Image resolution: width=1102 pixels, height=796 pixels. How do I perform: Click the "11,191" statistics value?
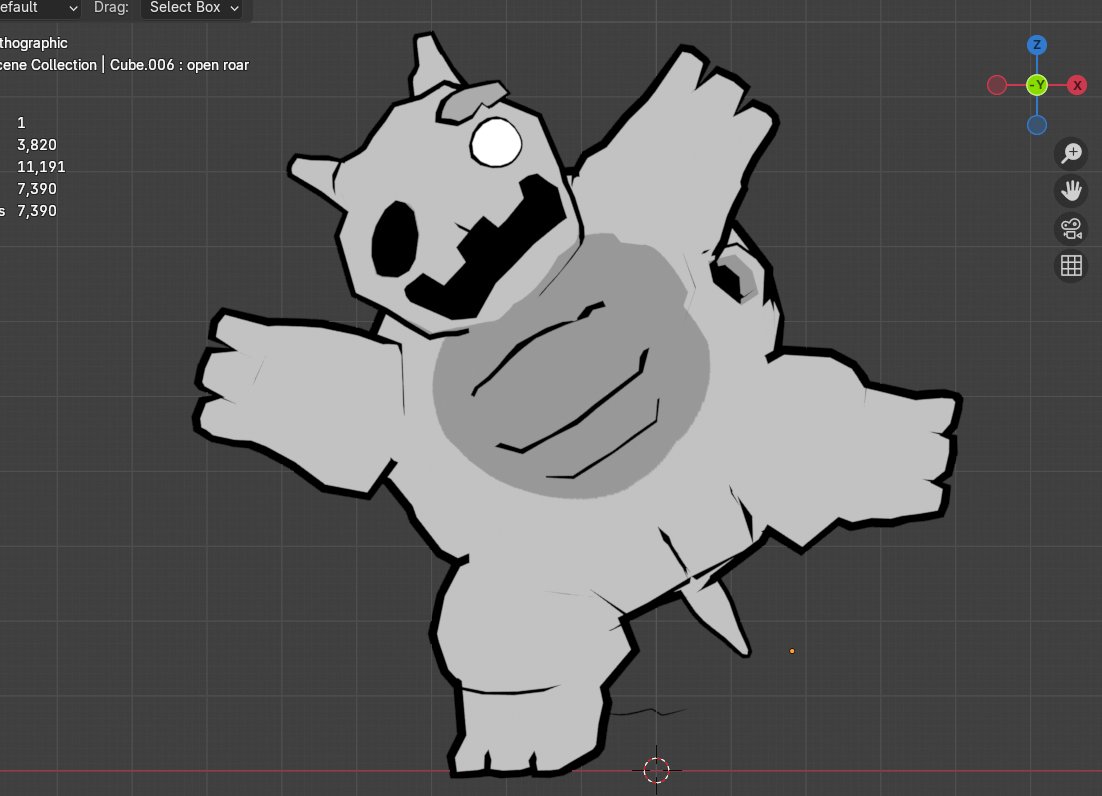[41, 167]
